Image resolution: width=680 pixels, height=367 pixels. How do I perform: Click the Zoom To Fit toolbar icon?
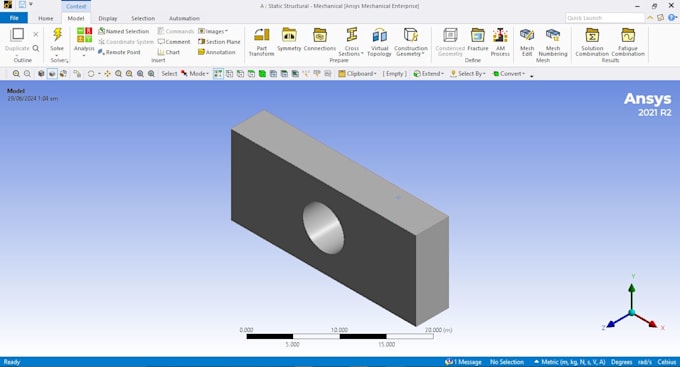click(140, 74)
